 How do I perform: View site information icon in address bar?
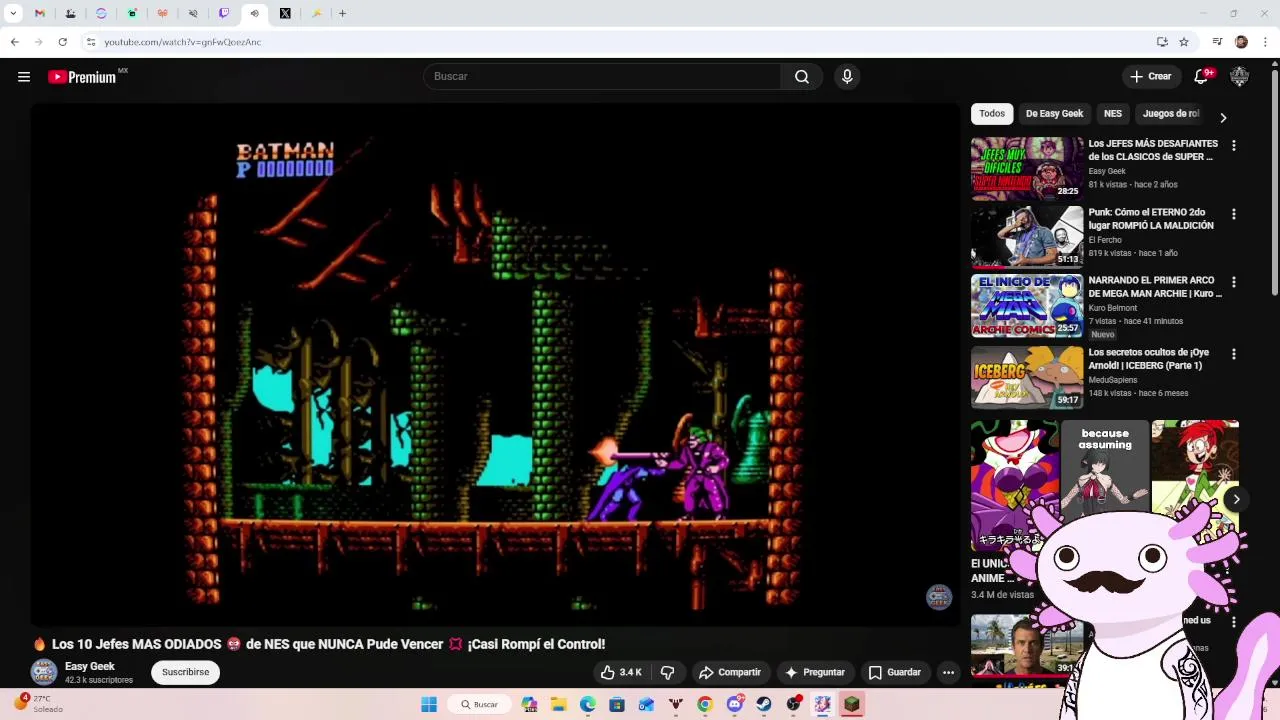[91, 42]
